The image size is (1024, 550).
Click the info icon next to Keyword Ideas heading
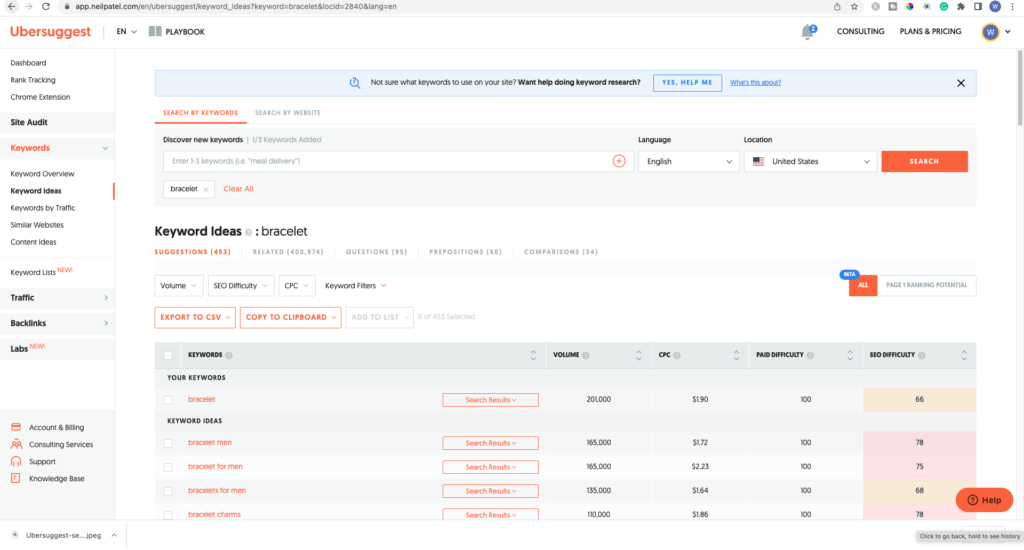248,232
